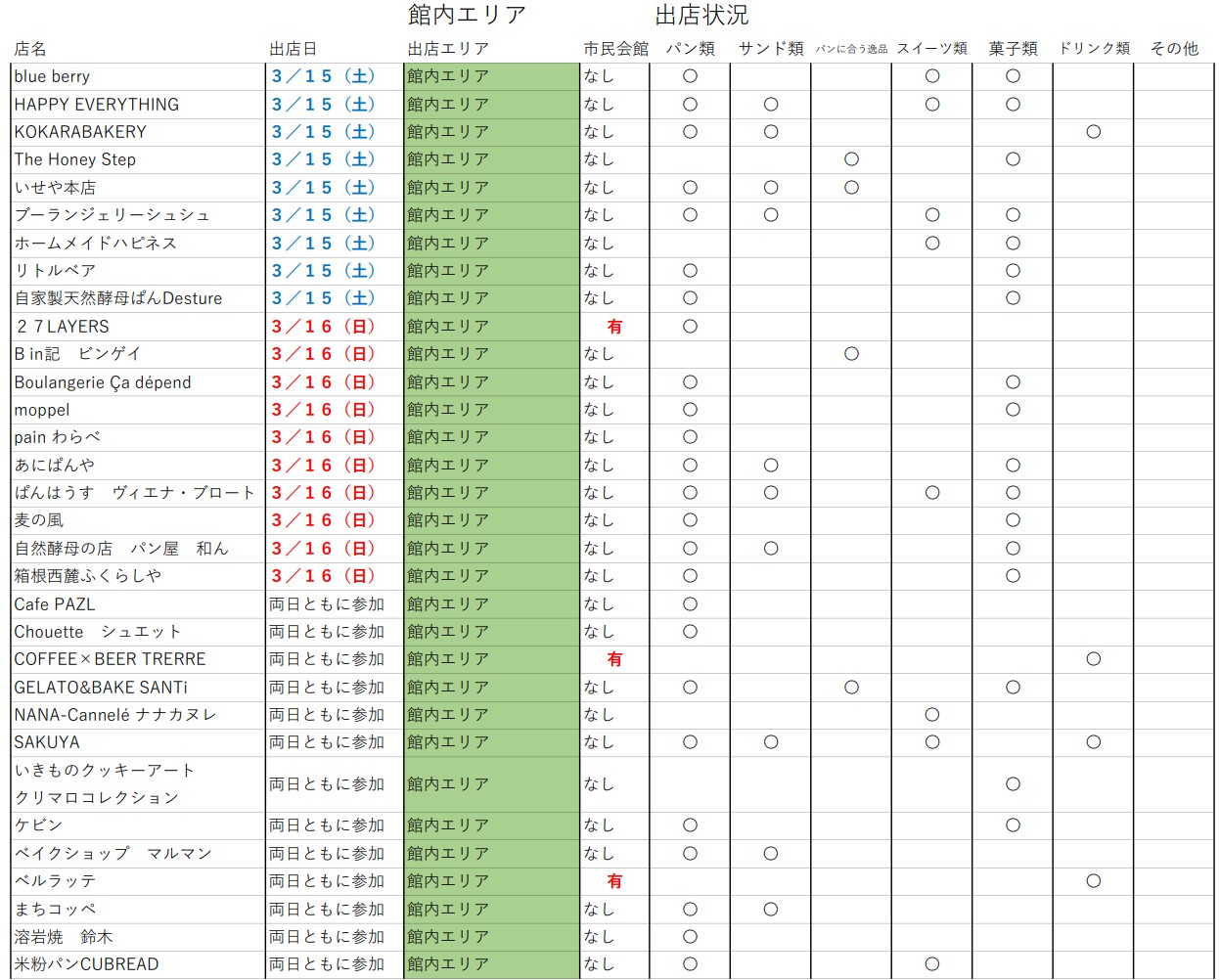The width and height of the screenshot is (1220, 980).
Task: Select the 'サンド類' column header
Action: (x=771, y=49)
